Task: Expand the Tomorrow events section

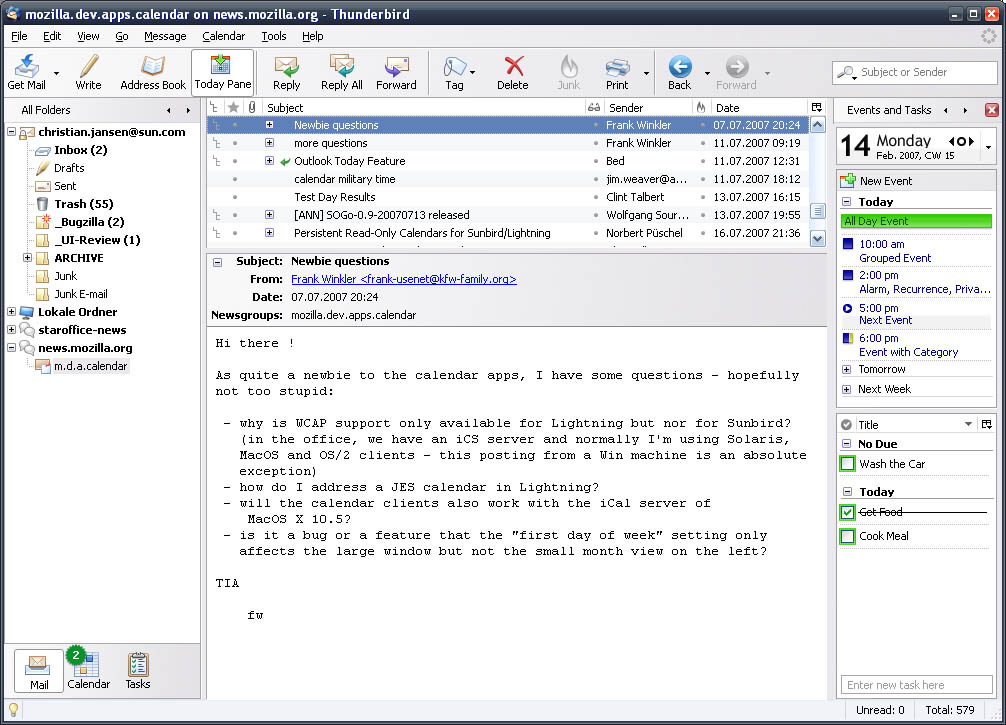Action: pos(846,370)
